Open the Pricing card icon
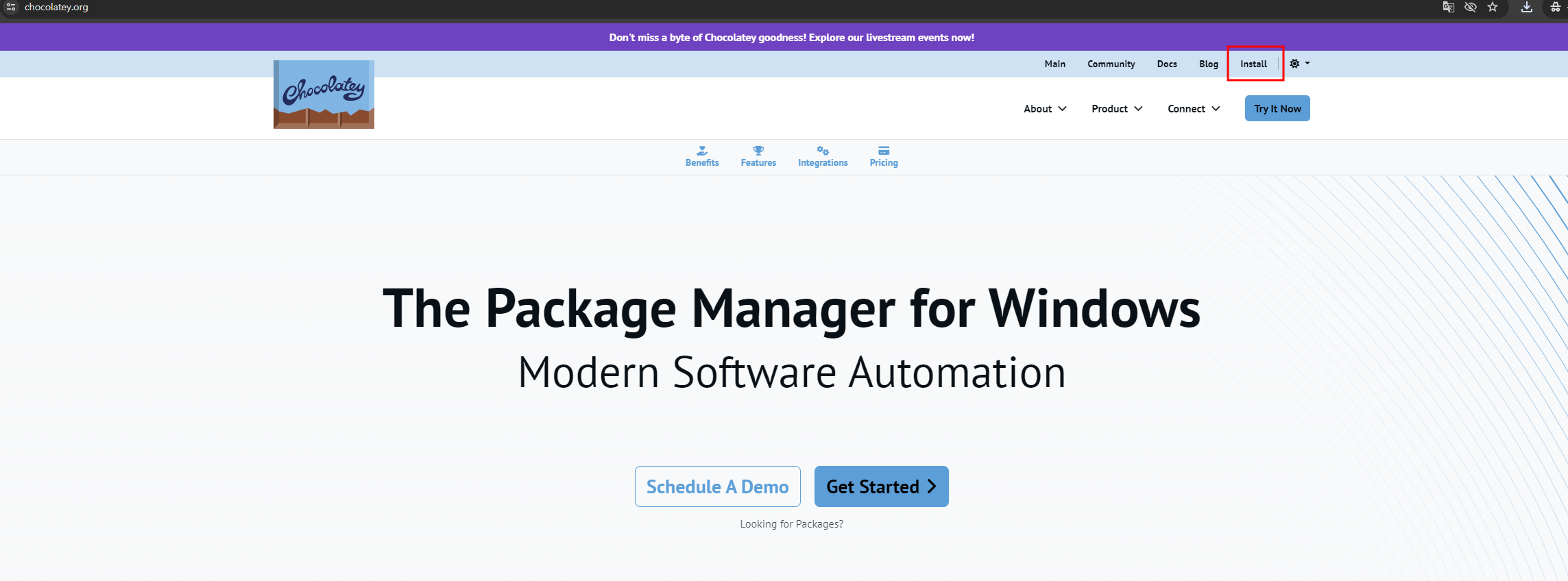Viewport: 1568px width, 581px height. [884, 150]
